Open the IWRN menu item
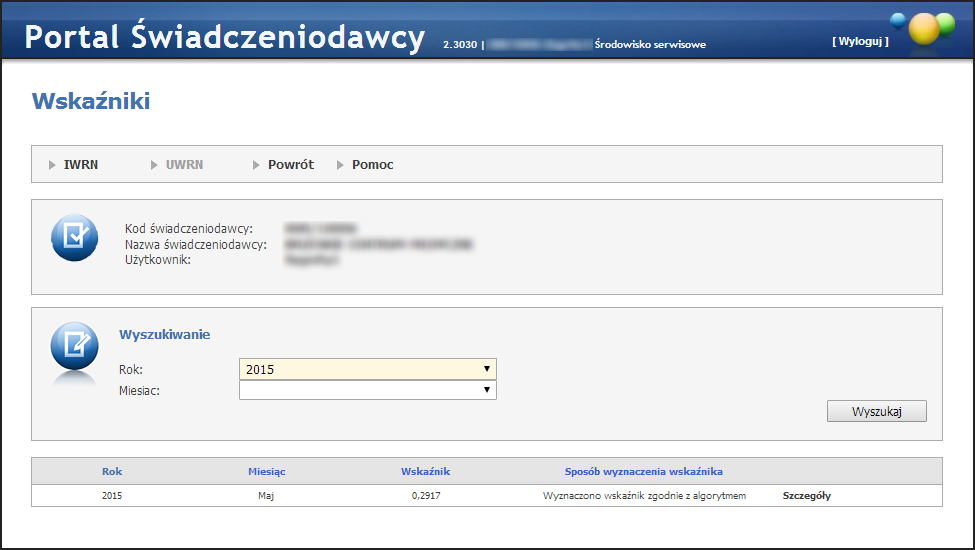 click(81, 165)
